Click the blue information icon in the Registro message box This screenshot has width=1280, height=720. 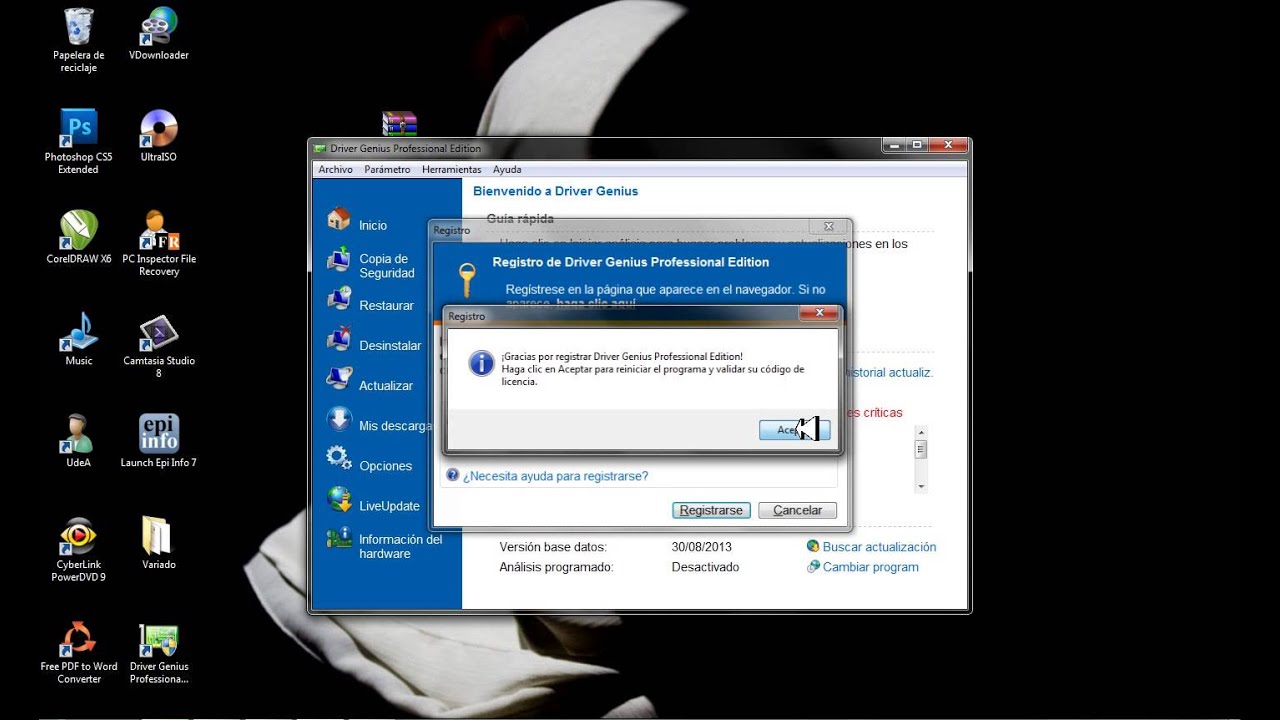coord(481,363)
